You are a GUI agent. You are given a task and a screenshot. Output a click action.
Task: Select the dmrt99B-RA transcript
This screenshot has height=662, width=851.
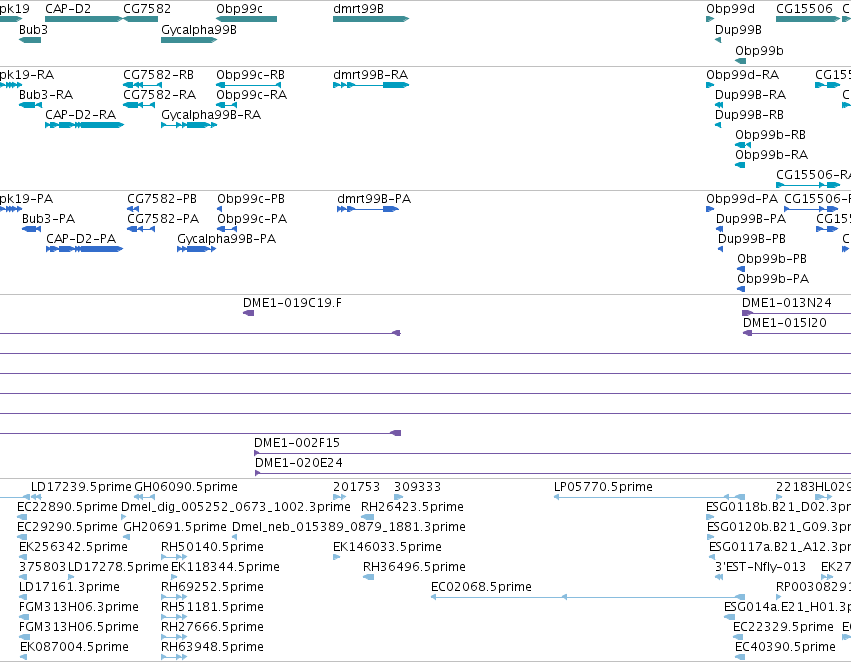[x=371, y=85]
